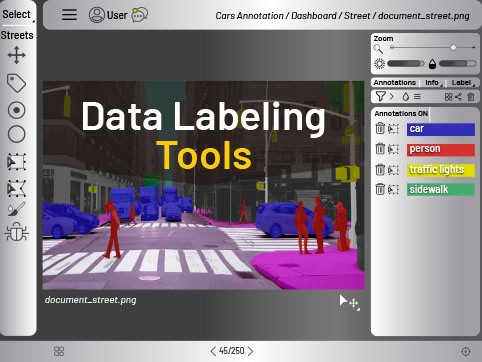Toggle Annotations ON switch
This screenshot has height=362, width=482.
(401, 114)
